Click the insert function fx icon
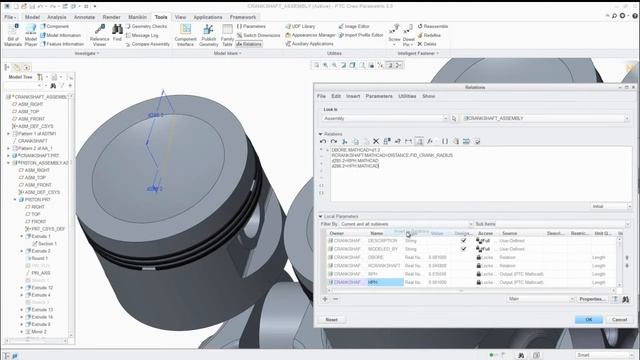 tap(430, 141)
